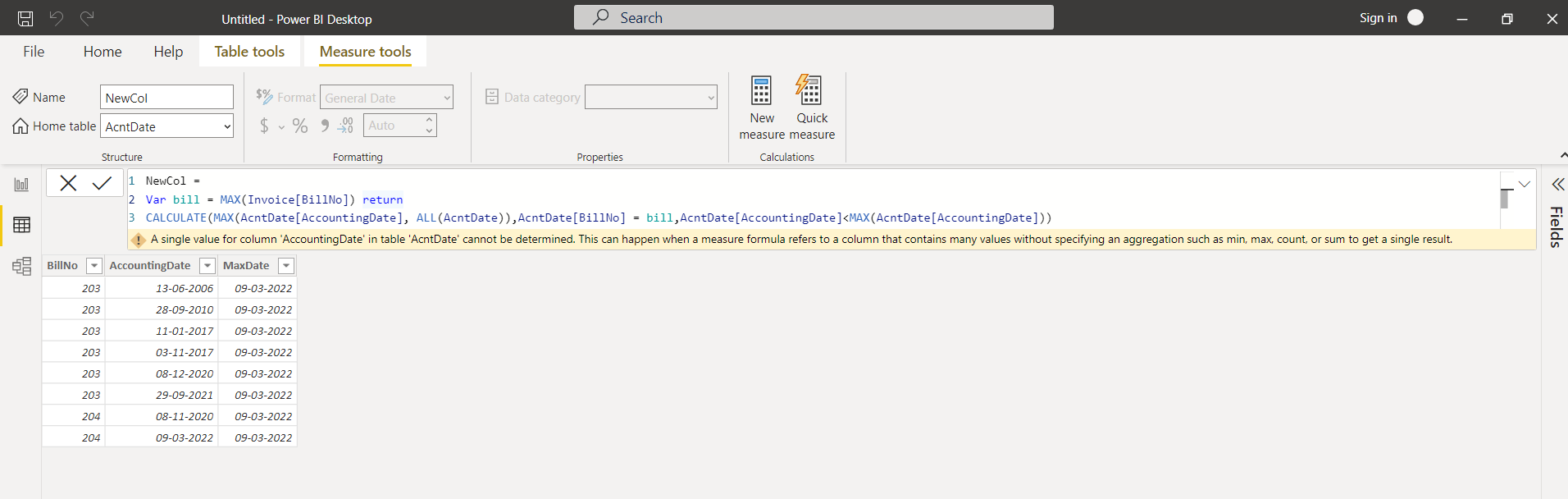Viewport: 1568px width, 499px height.
Task: Apply percentage format
Action: coord(300,126)
